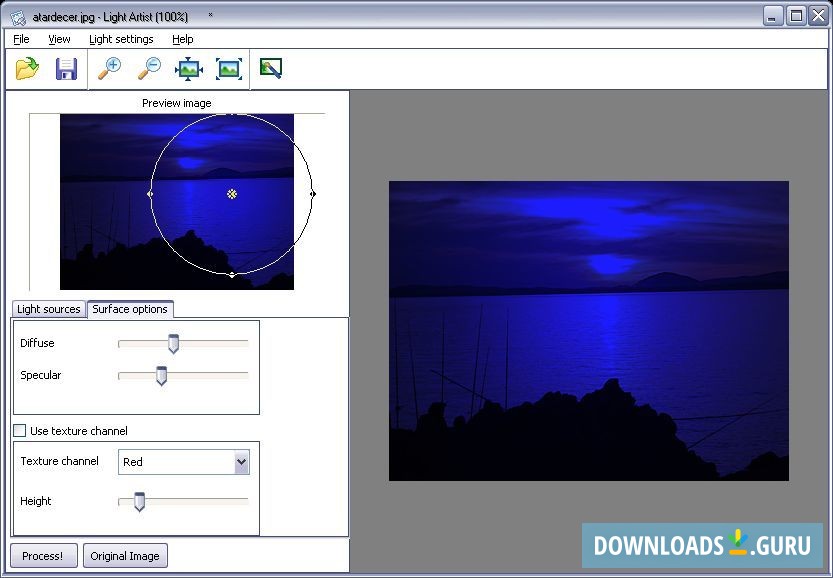
Task: Click the fit image to window icon
Action: pyautogui.click(x=188, y=68)
